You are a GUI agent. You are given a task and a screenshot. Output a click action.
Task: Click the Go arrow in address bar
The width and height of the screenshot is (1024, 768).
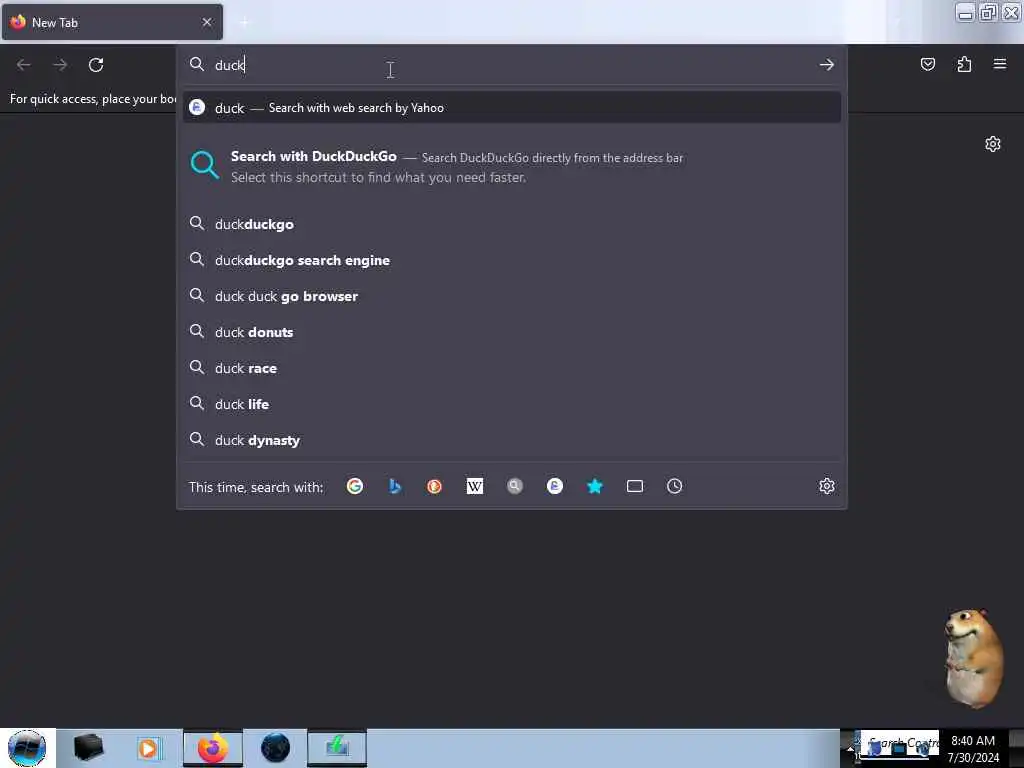(x=827, y=65)
